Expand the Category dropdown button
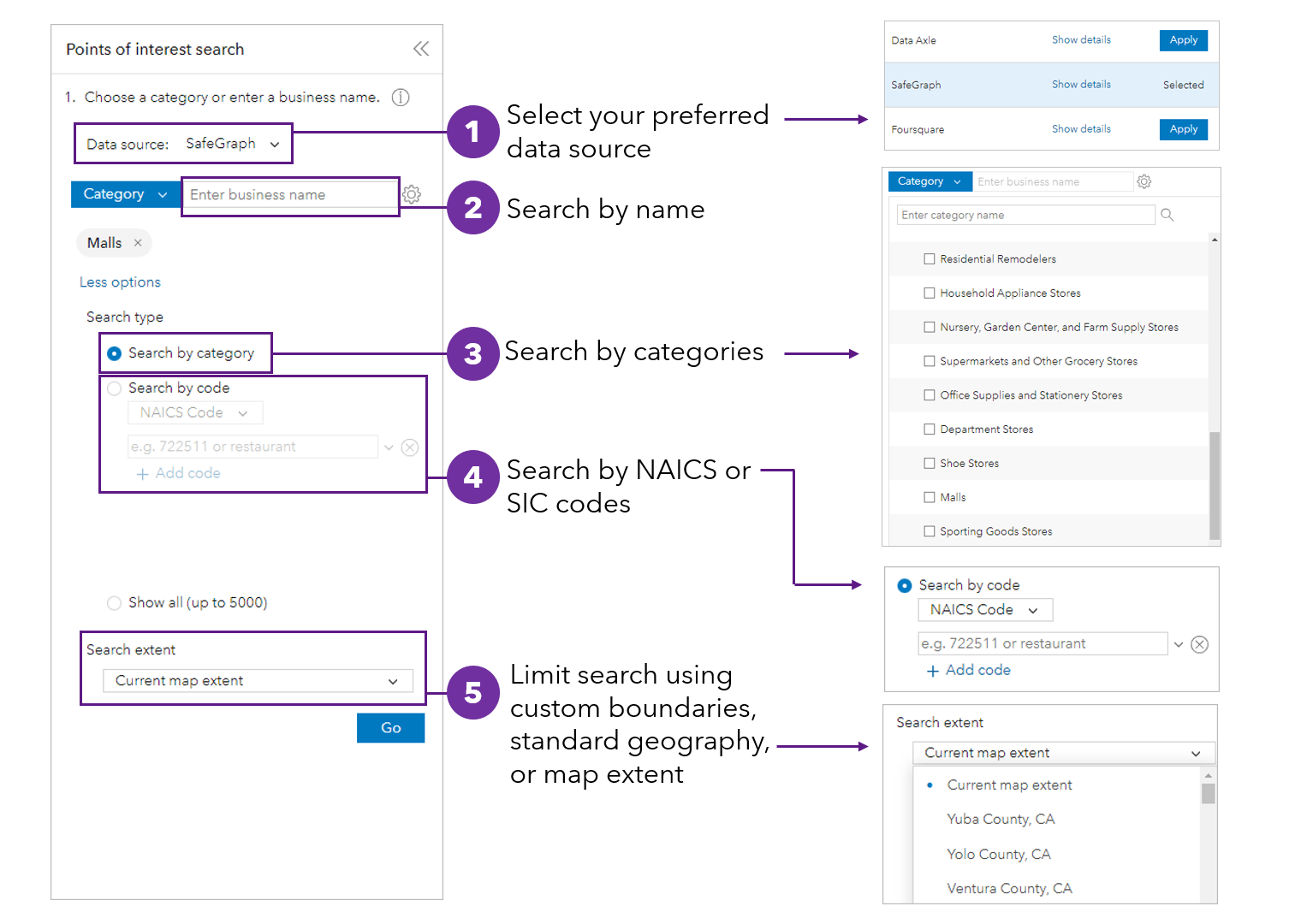This screenshot has height=924, width=1295. pyautogui.click(x=125, y=194)
